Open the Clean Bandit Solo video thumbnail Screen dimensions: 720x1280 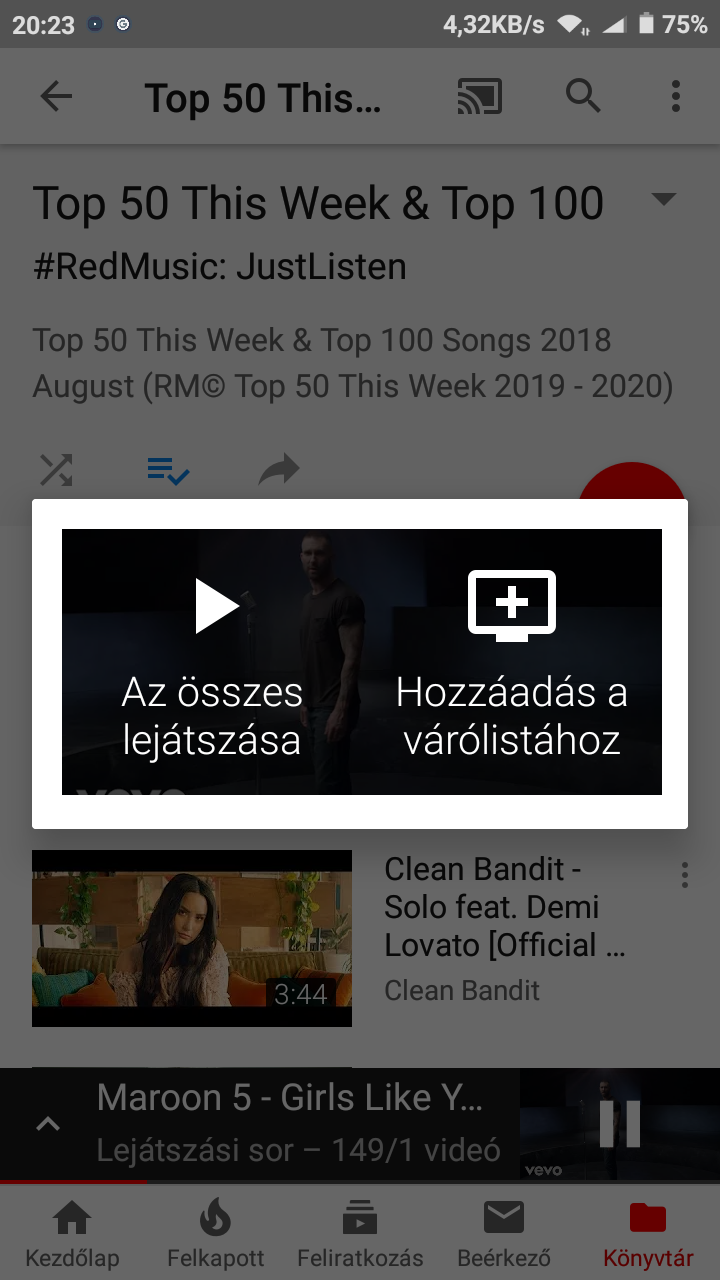tap(192, 938)
